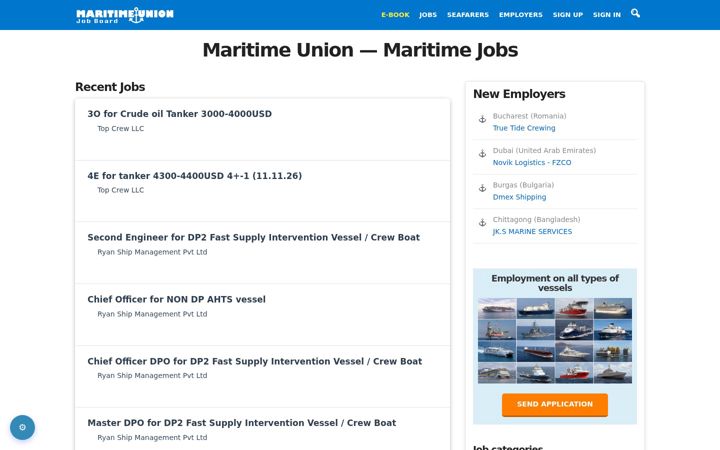
Task: Click anchor icon beside True Tide Crewing
Action: 482,119
